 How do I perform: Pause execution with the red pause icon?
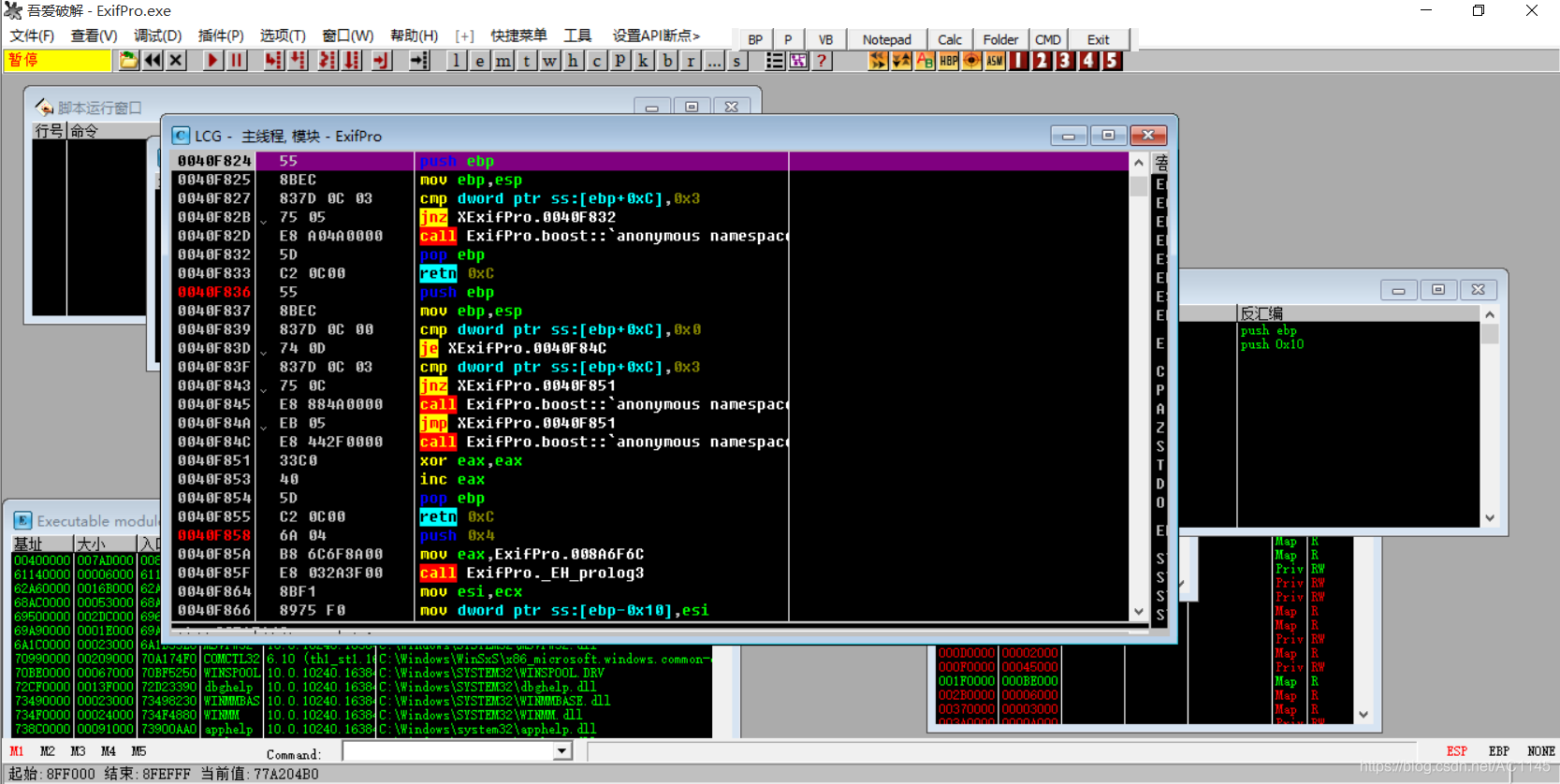pyautogui.click(x=237, y=61)
